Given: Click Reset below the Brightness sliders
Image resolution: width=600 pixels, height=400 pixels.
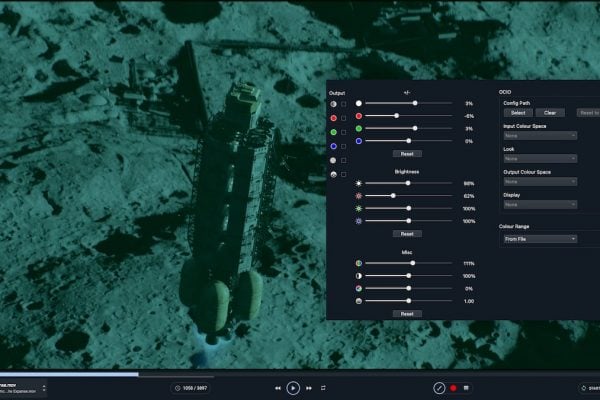Looking at the screenshot, I should coord(407,234).
